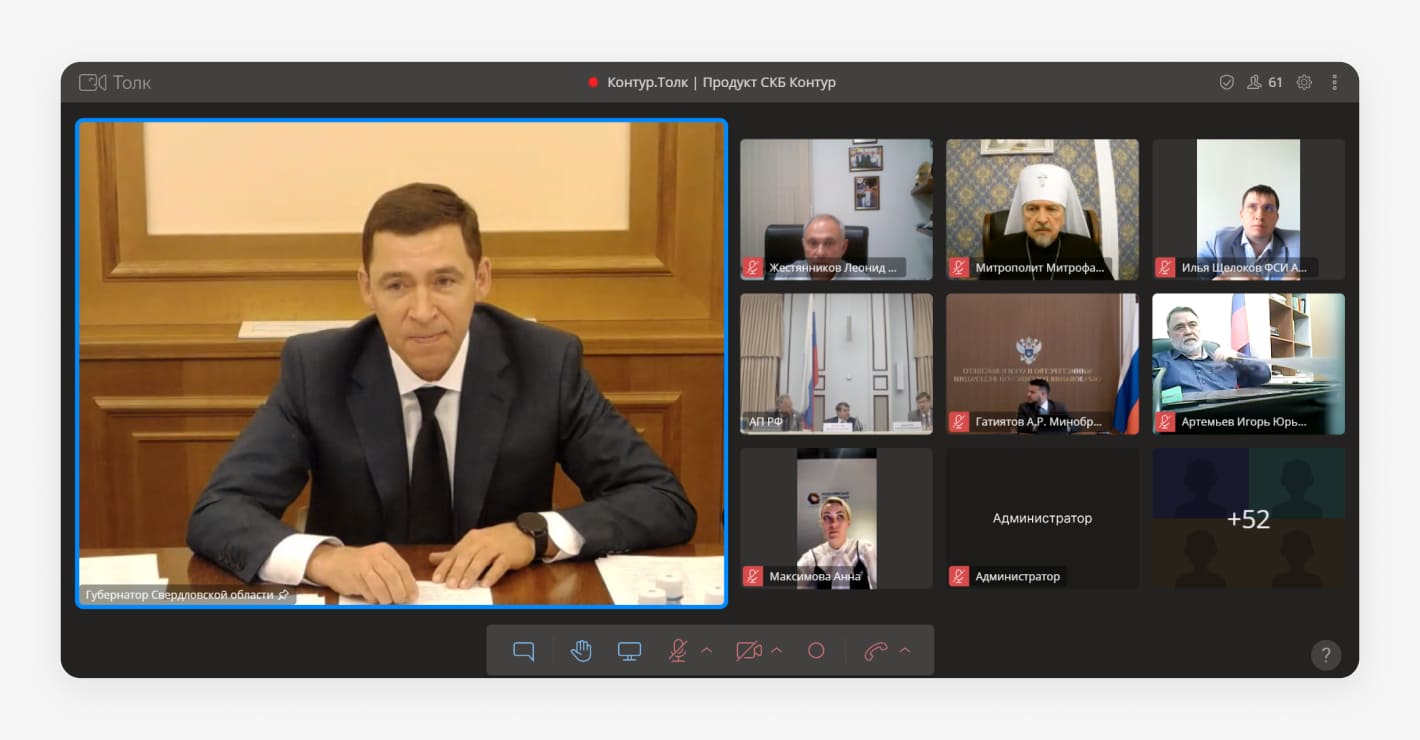
Task: Turn on the camera in bottom toolbar
Action: pos(748,651)
